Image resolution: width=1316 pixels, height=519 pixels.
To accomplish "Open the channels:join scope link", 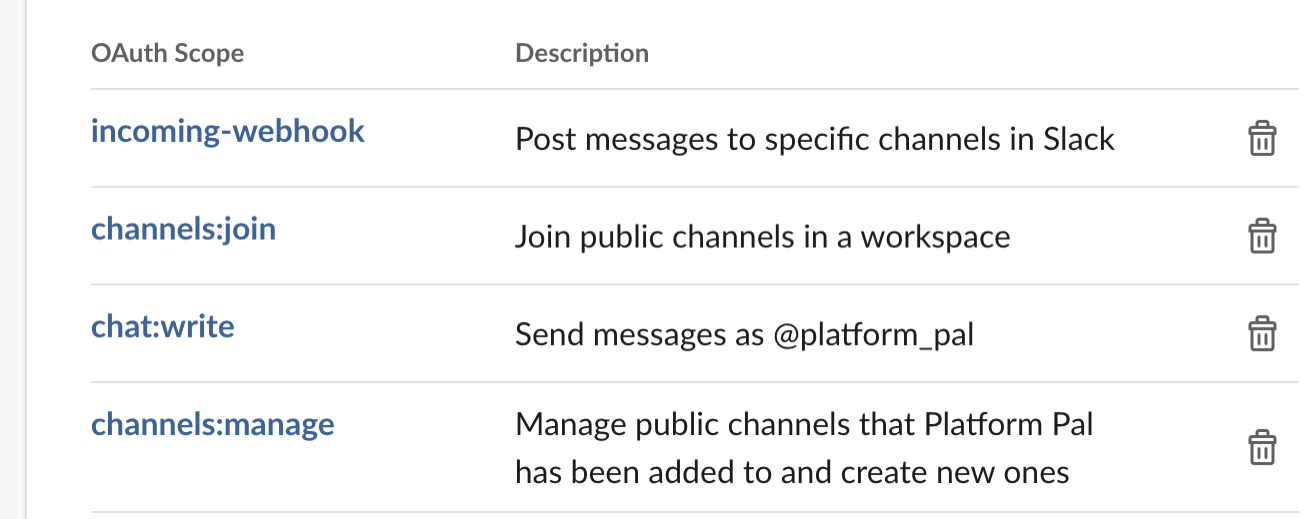I will click(x=183, y=229).
